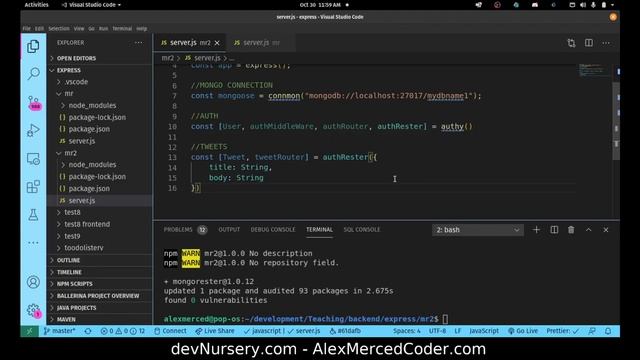The height and width of the screenshot is (360, 640).
Task: Switch to OUTPUT tab
Action: coord(229,230)
